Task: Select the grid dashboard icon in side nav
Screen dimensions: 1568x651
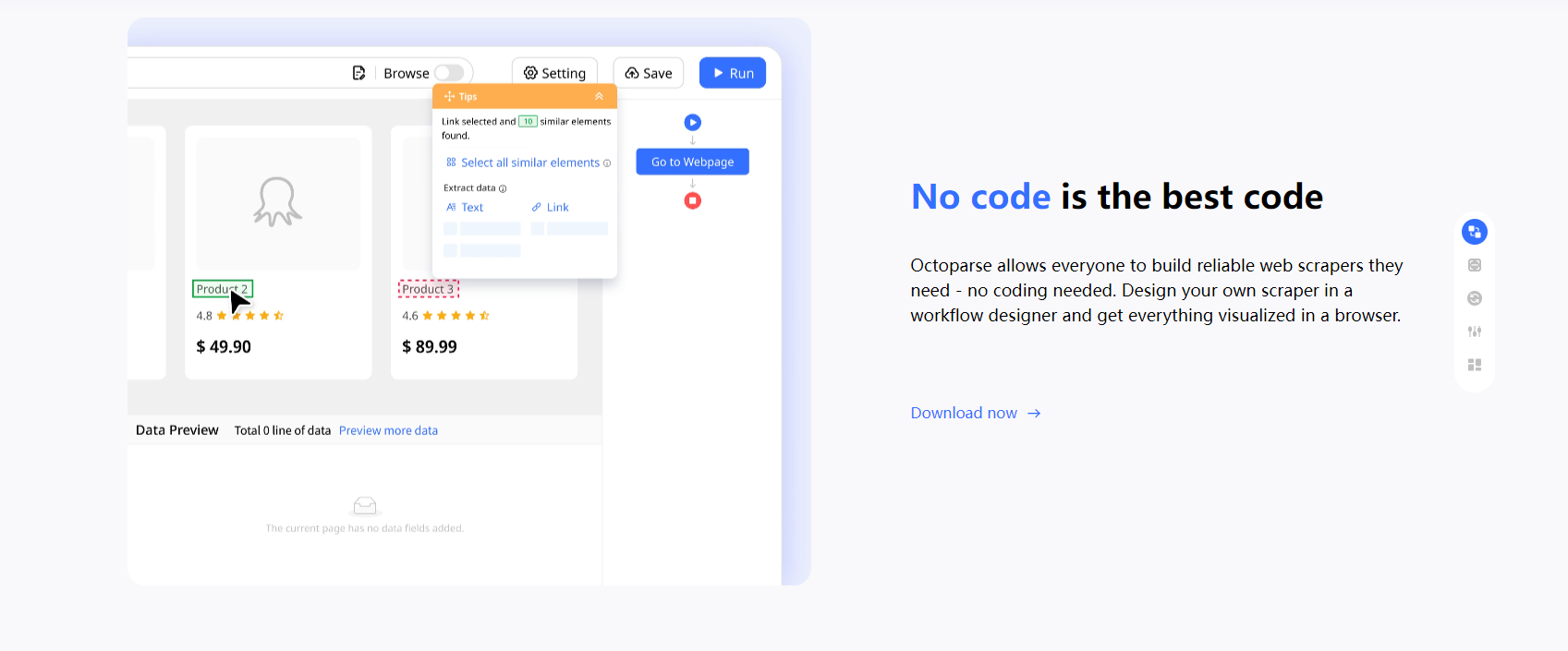Action: coord(1475,365)
